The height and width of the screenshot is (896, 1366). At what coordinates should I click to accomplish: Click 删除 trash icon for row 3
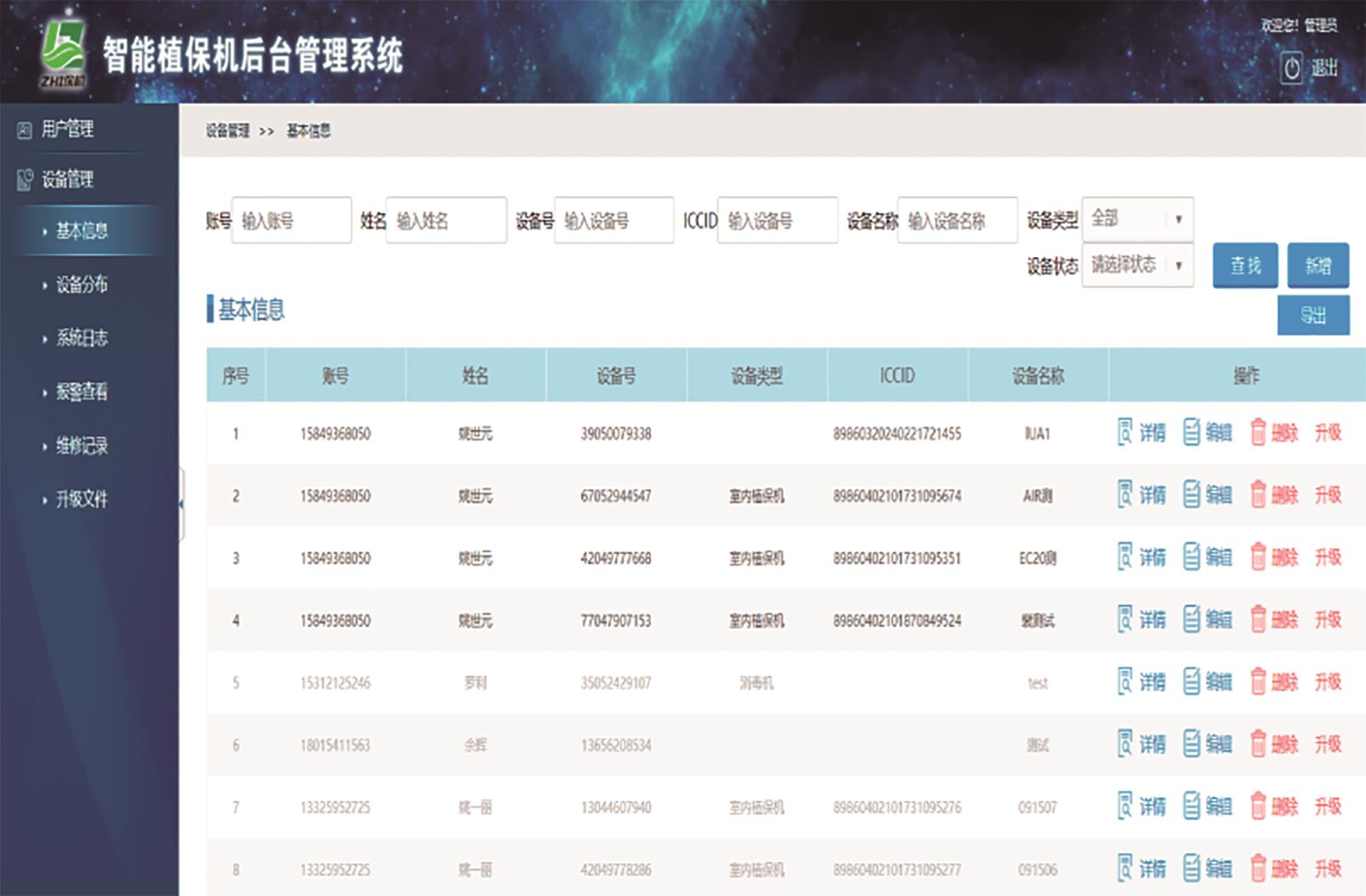[1257, 557]
